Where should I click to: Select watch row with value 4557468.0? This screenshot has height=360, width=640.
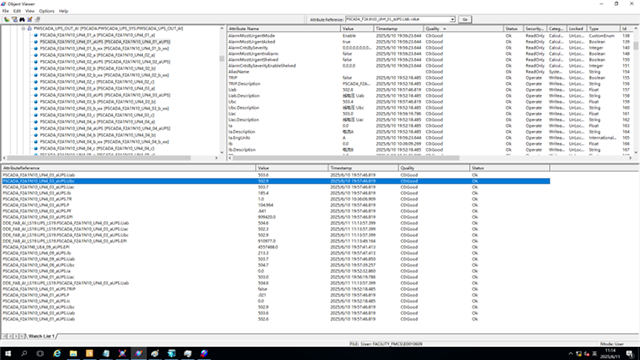click(x=276, y=247)
